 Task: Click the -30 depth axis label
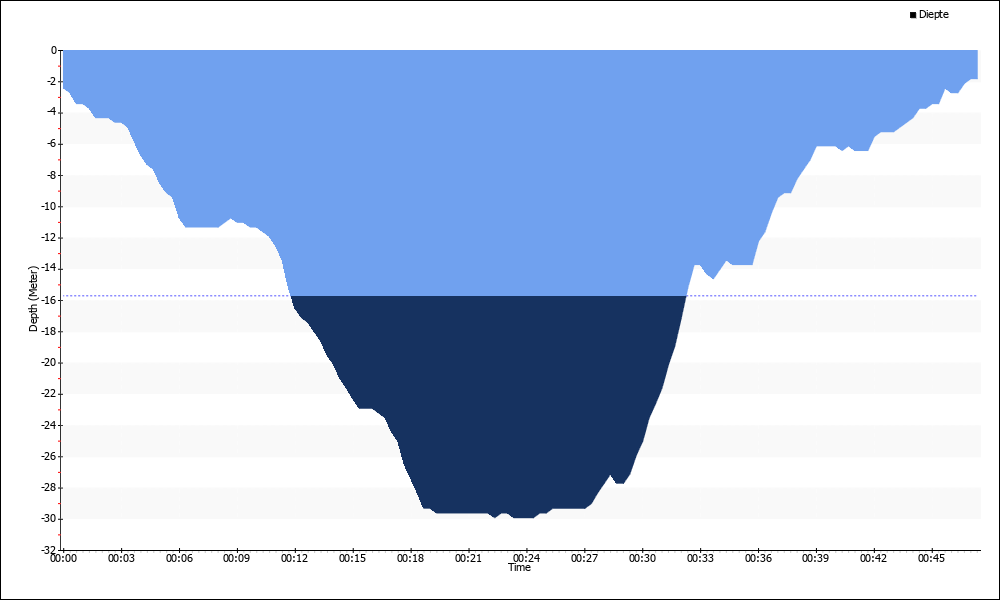[x=50, y=518]
